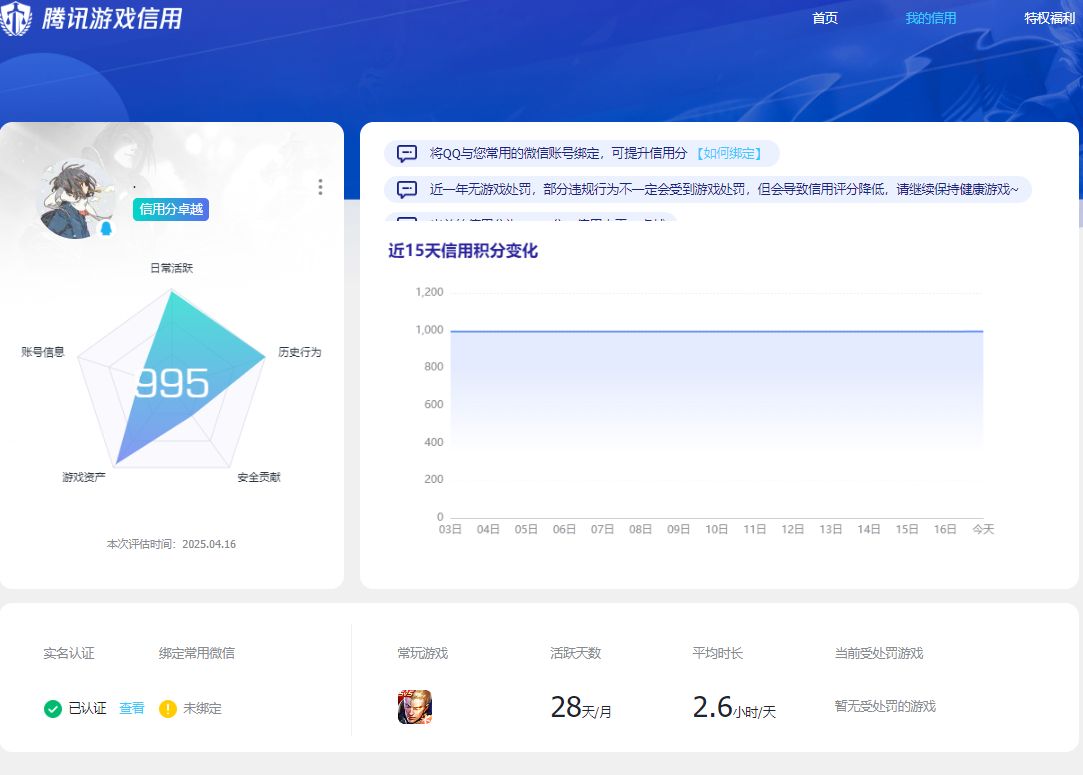
Task: Click the 近一年无游戏处罚 notice message
Action: [x=724, y=189]
